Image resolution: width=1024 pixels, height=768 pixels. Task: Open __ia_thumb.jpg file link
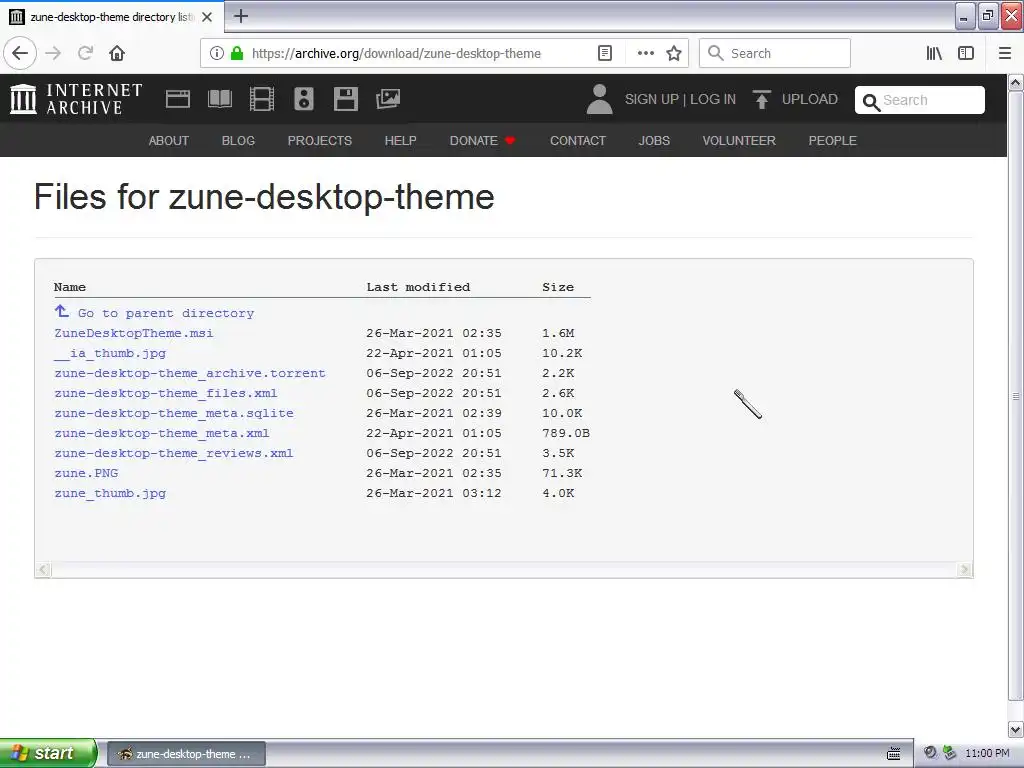[x=110, y=353]
